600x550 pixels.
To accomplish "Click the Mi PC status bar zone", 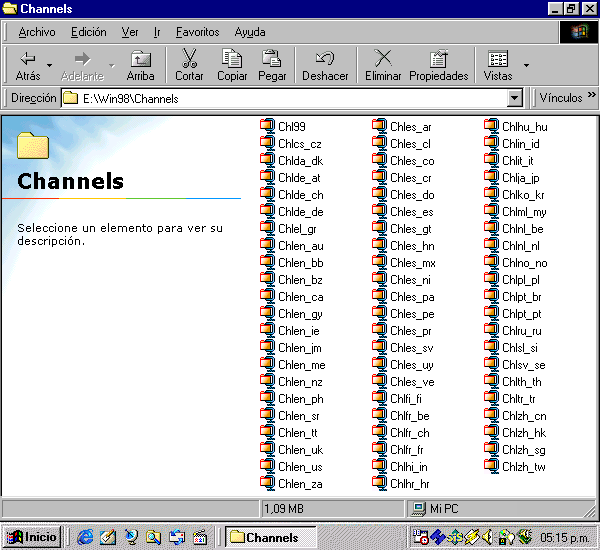I will click(499, 509).
